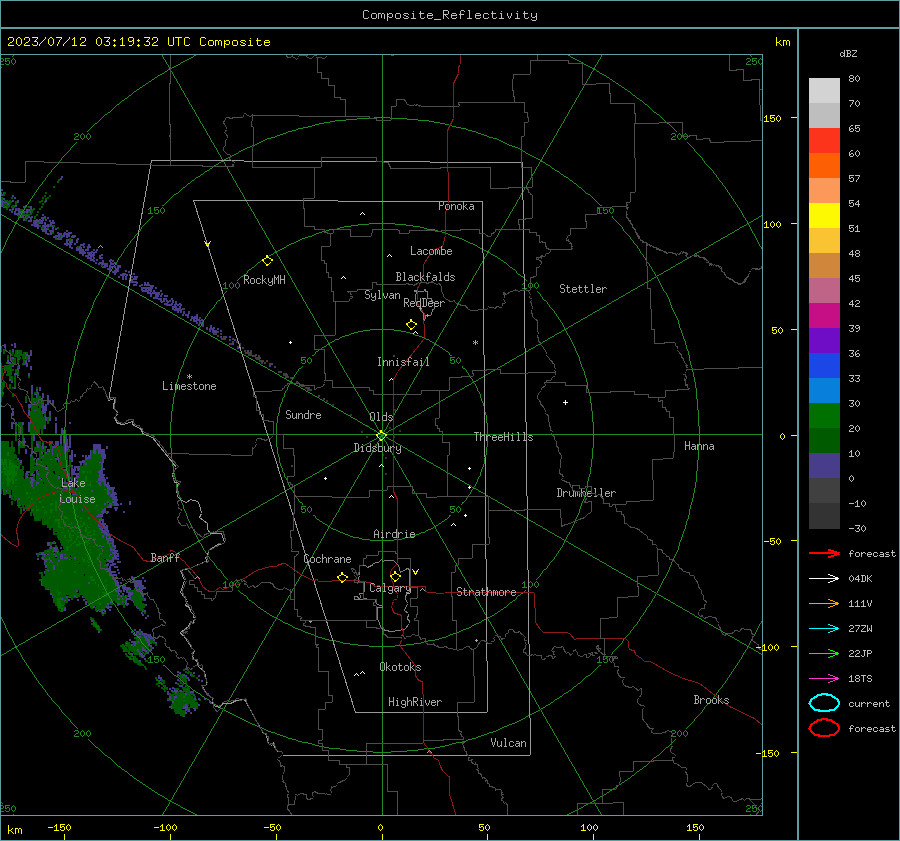Viewport: 900px width, 841px height.
Task: Click the bright green 20-30 dBZ swatch
Action: [x=824, y=416]
